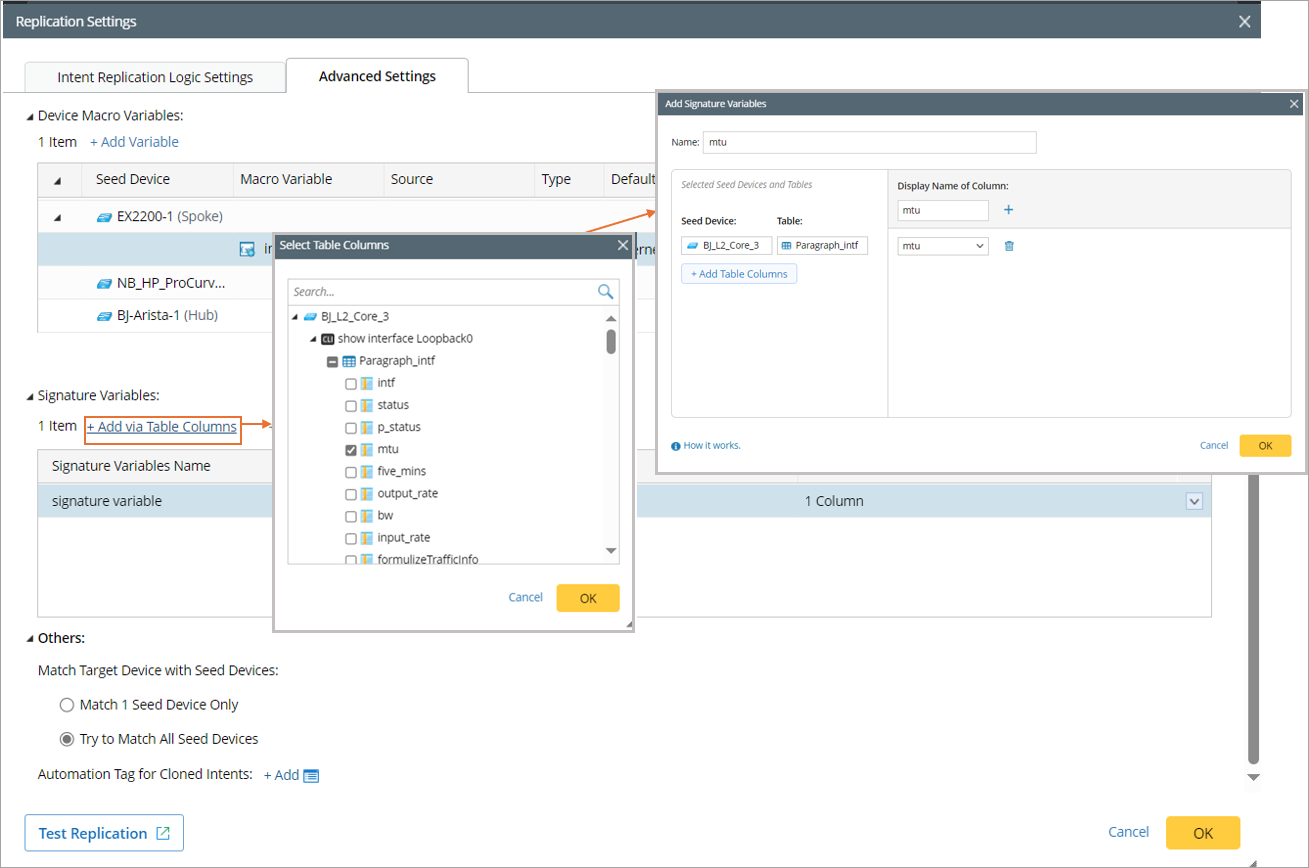Click the column list vertical scrollbar
Screen dimensions: 1309x868
(x=611, y=342)
